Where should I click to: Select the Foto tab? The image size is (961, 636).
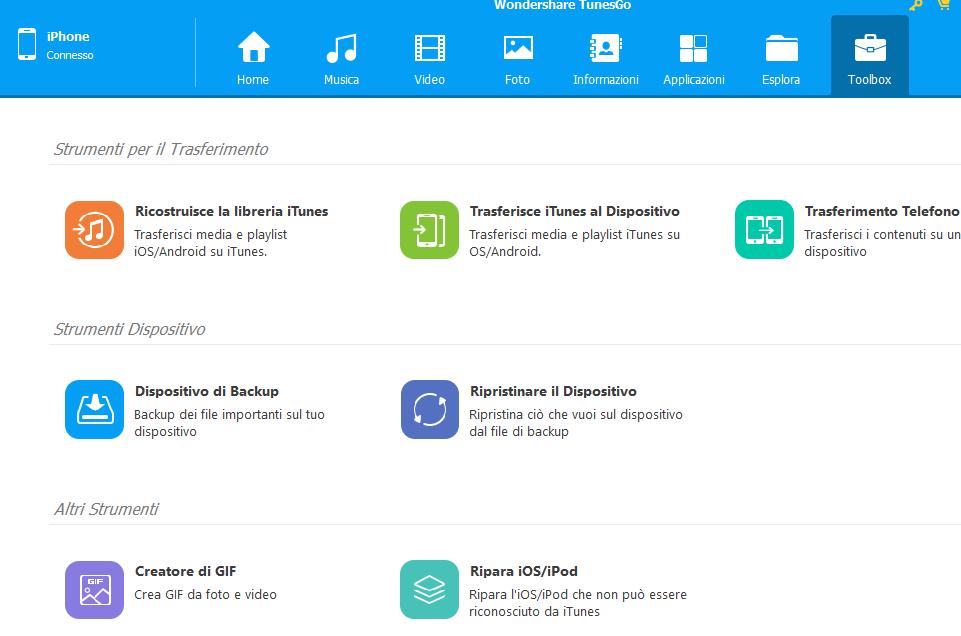518,58
